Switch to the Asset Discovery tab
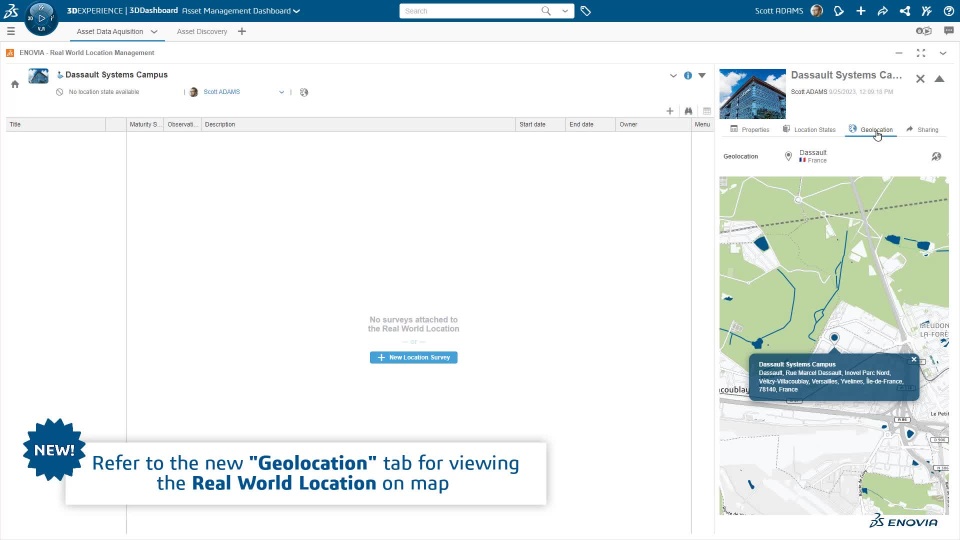The width and height of the screenshot is (960, 540). tap(201, 31)
